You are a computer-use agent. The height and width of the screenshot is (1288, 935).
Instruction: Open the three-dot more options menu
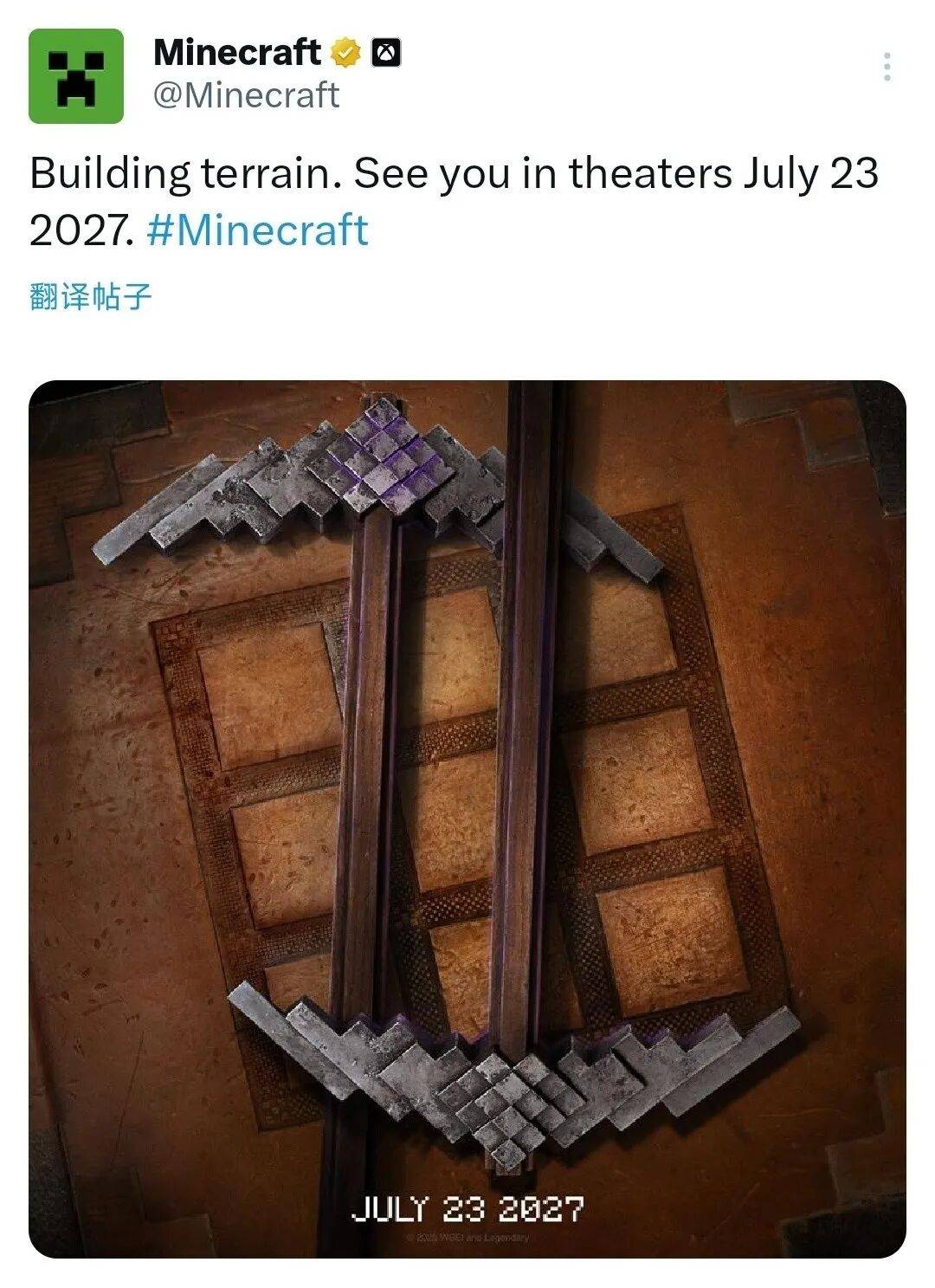click(887, 67)
